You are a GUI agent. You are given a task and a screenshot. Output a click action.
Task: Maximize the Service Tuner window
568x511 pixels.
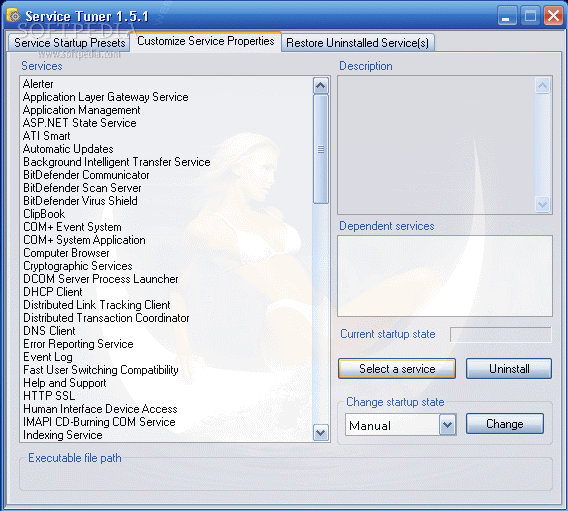pyautogui.click(x=530, y=16)
